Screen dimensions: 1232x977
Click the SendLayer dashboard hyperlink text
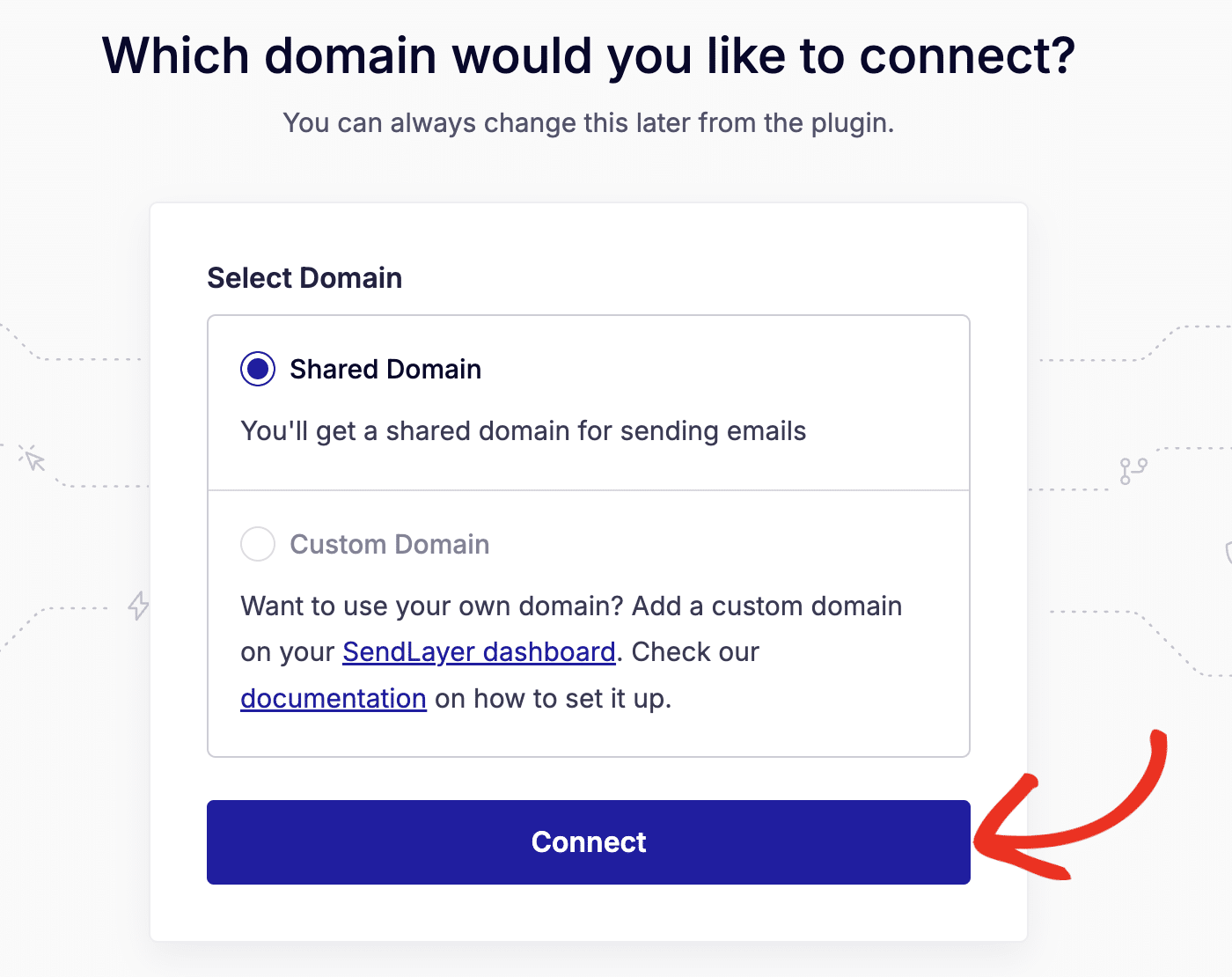pyautogui.click(x=478, y=651)
